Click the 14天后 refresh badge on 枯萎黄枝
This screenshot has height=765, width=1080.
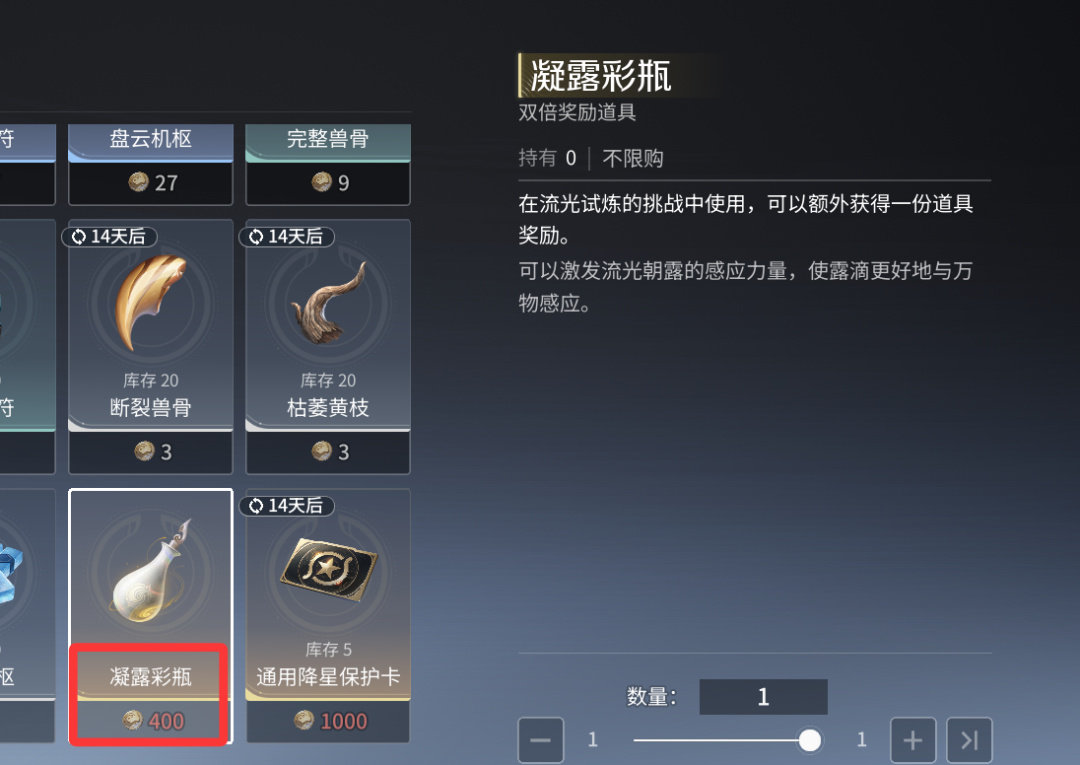pyautogui.click(x=287, y=237)
